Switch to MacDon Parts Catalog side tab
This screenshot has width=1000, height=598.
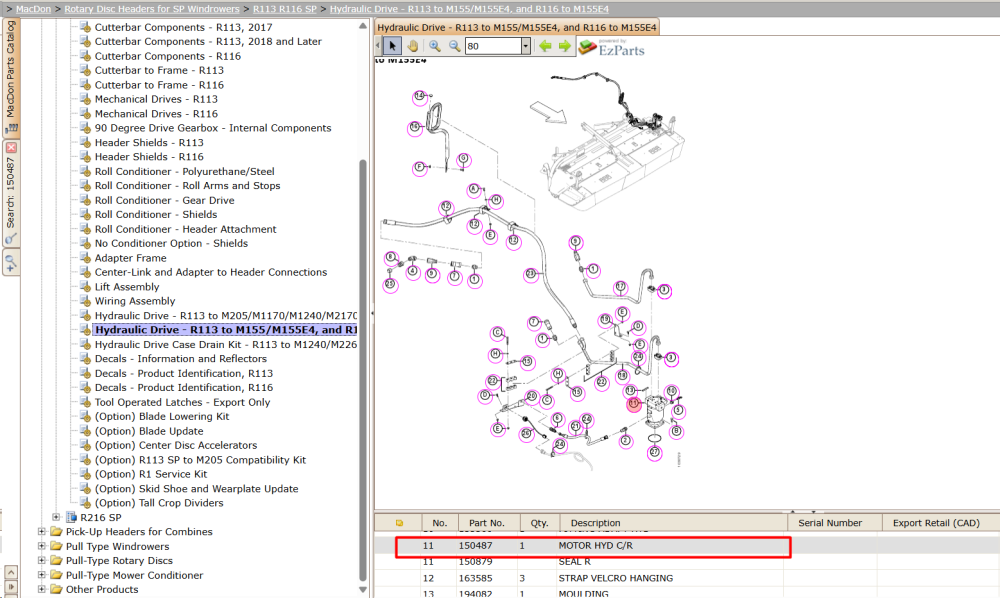click(x=11, y=77)
